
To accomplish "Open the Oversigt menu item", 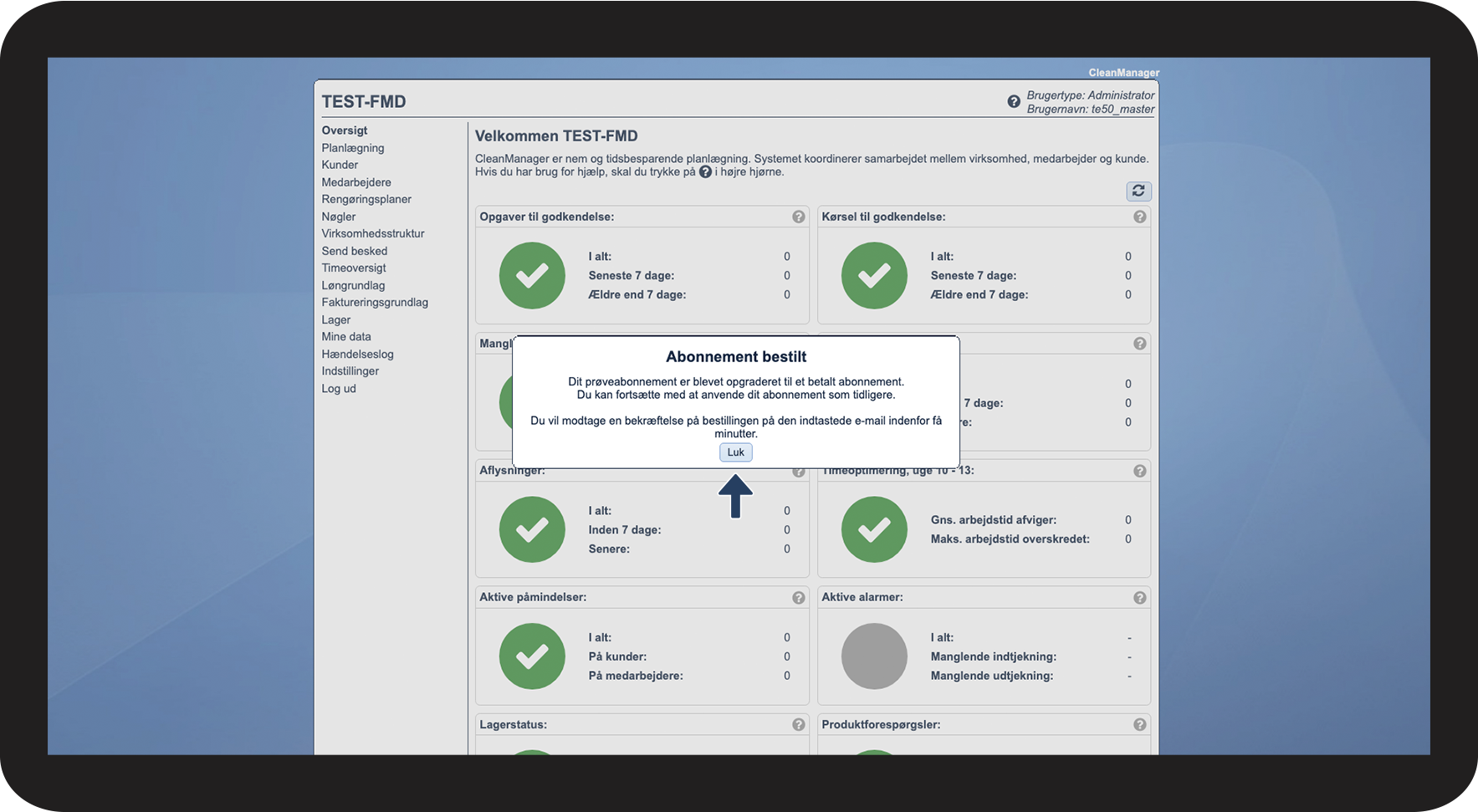I will tap(345, 130).
